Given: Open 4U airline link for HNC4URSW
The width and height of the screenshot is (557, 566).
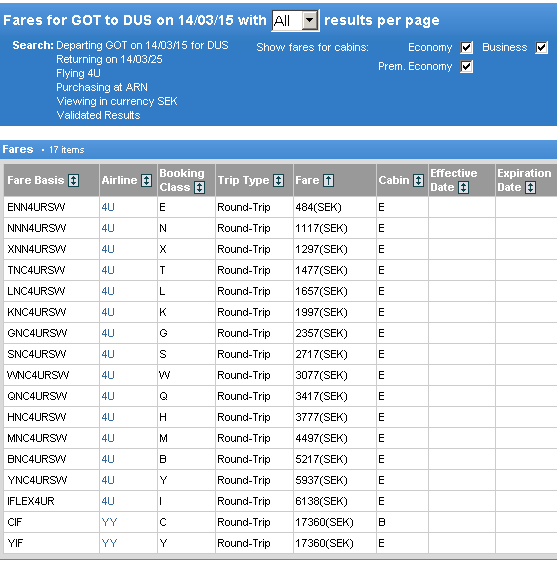Looking at the screenshot, I should [x=108, y=417].
